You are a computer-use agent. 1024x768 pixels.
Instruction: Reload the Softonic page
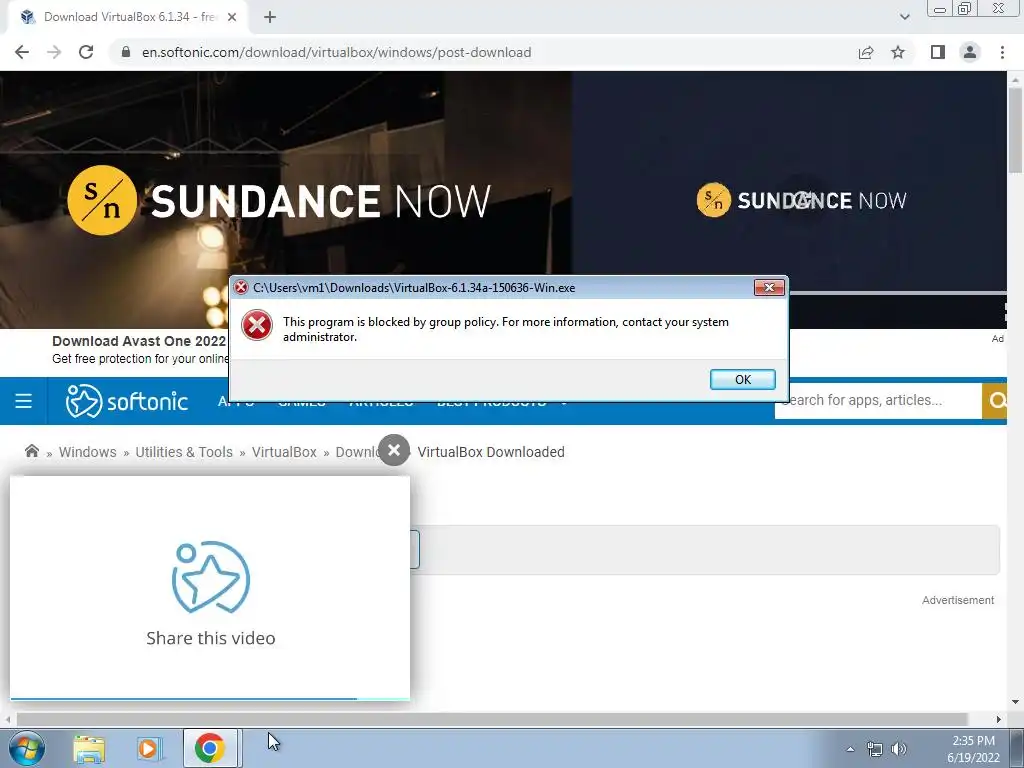coord(86,52)
